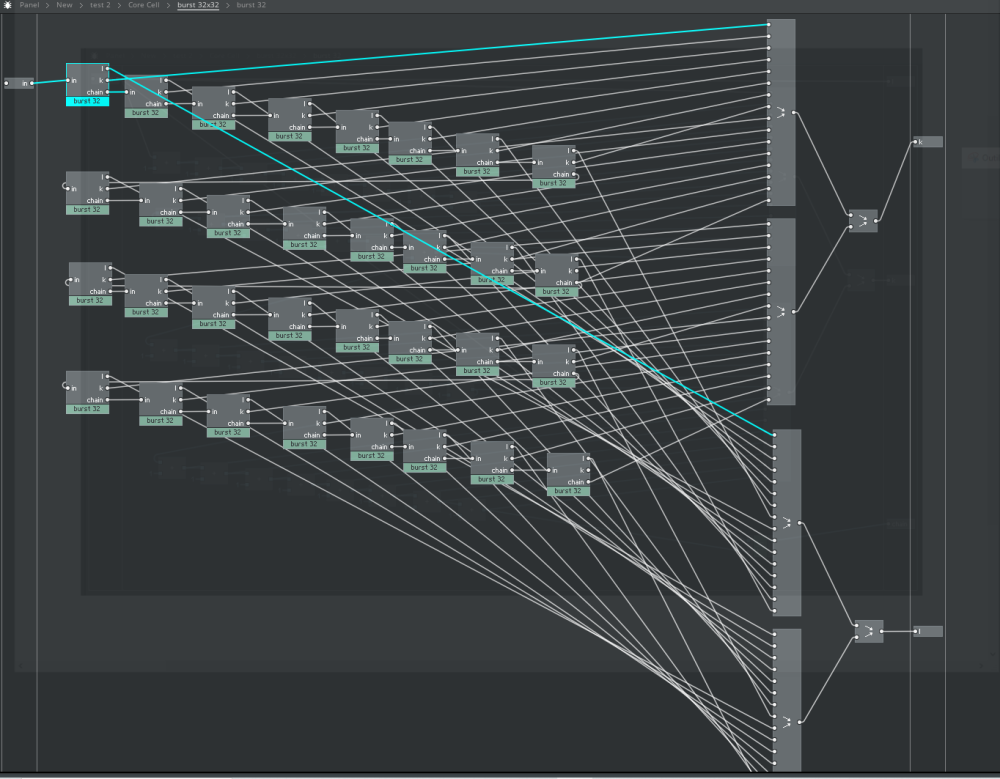Select the tall merge module receiving the cyan k wire

point(781,112)
